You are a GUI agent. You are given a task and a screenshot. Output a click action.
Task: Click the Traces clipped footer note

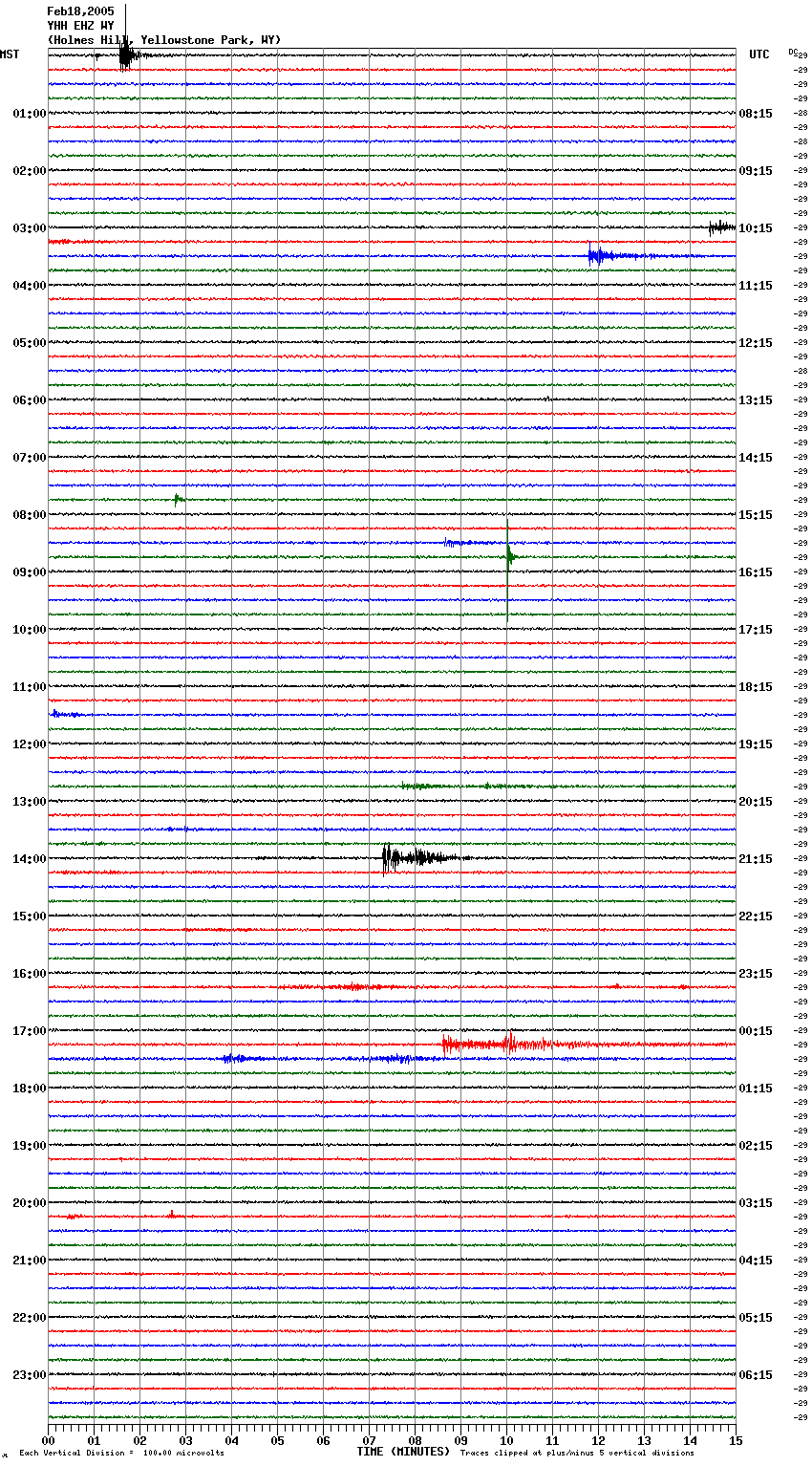click(x=577, y=1454)
